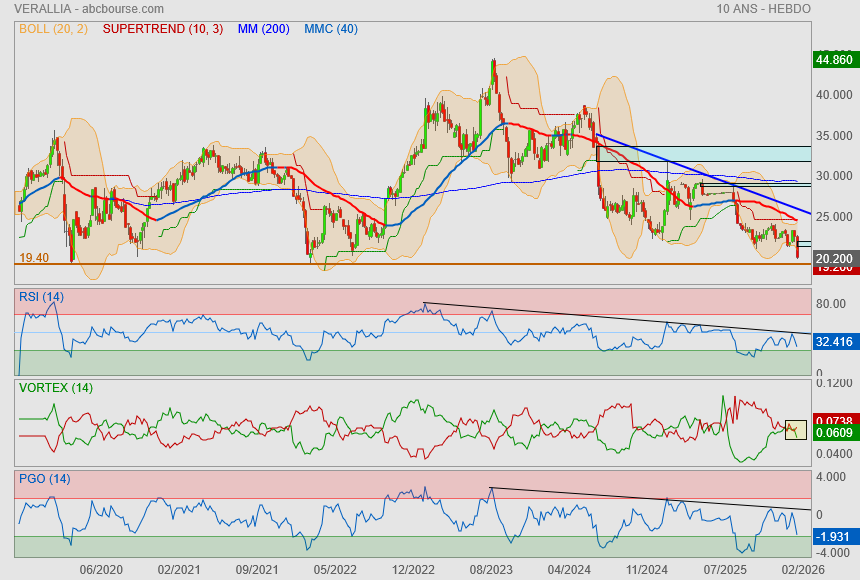Click the 19.40 support level label
Image resolution: width=860 pixels, height=580 pixels.
[x=34, y=258]
